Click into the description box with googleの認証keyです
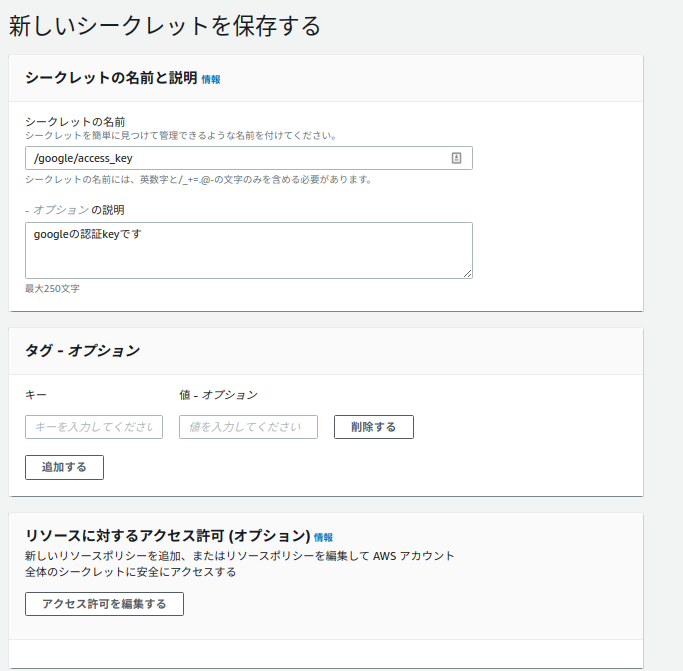The height and width of the screenshot is (671, 683). (249, 251)
